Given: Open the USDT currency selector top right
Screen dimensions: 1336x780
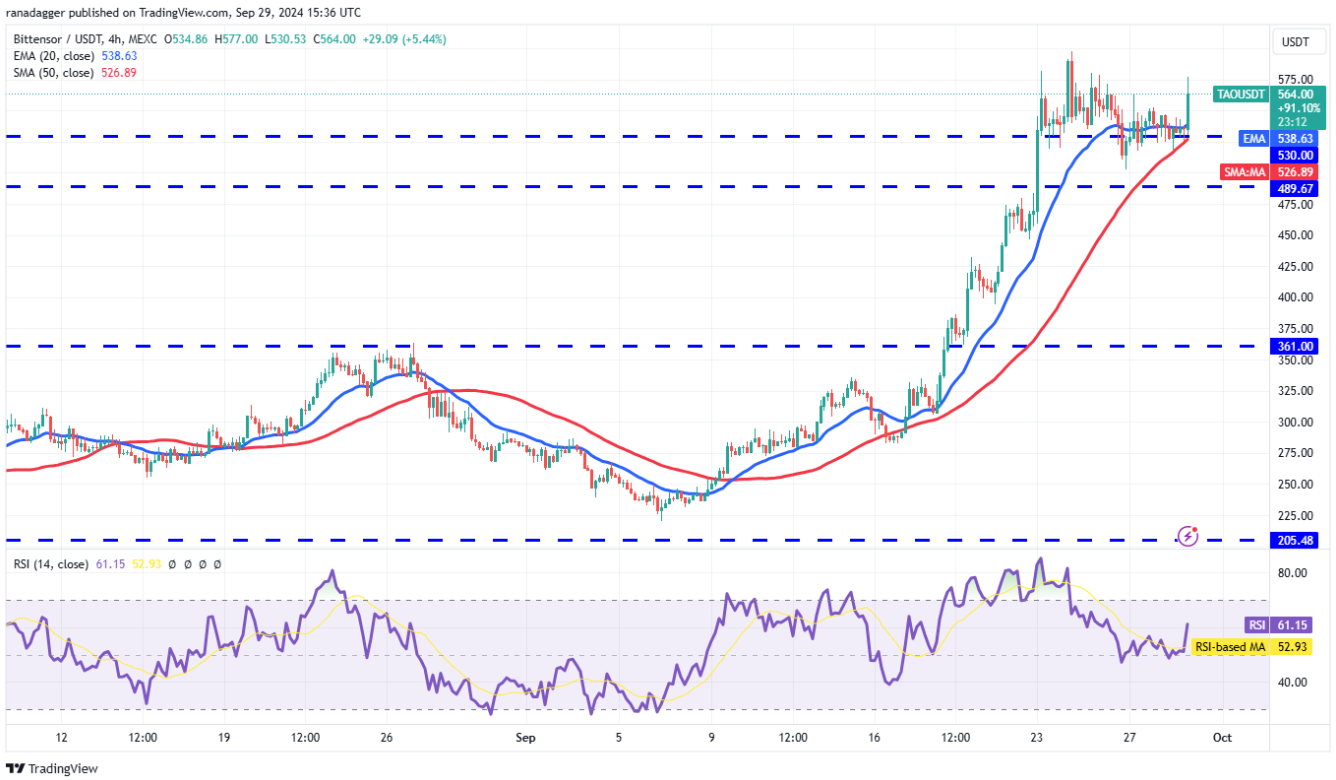Looking at the screenshot, I should coord(1297,41).
